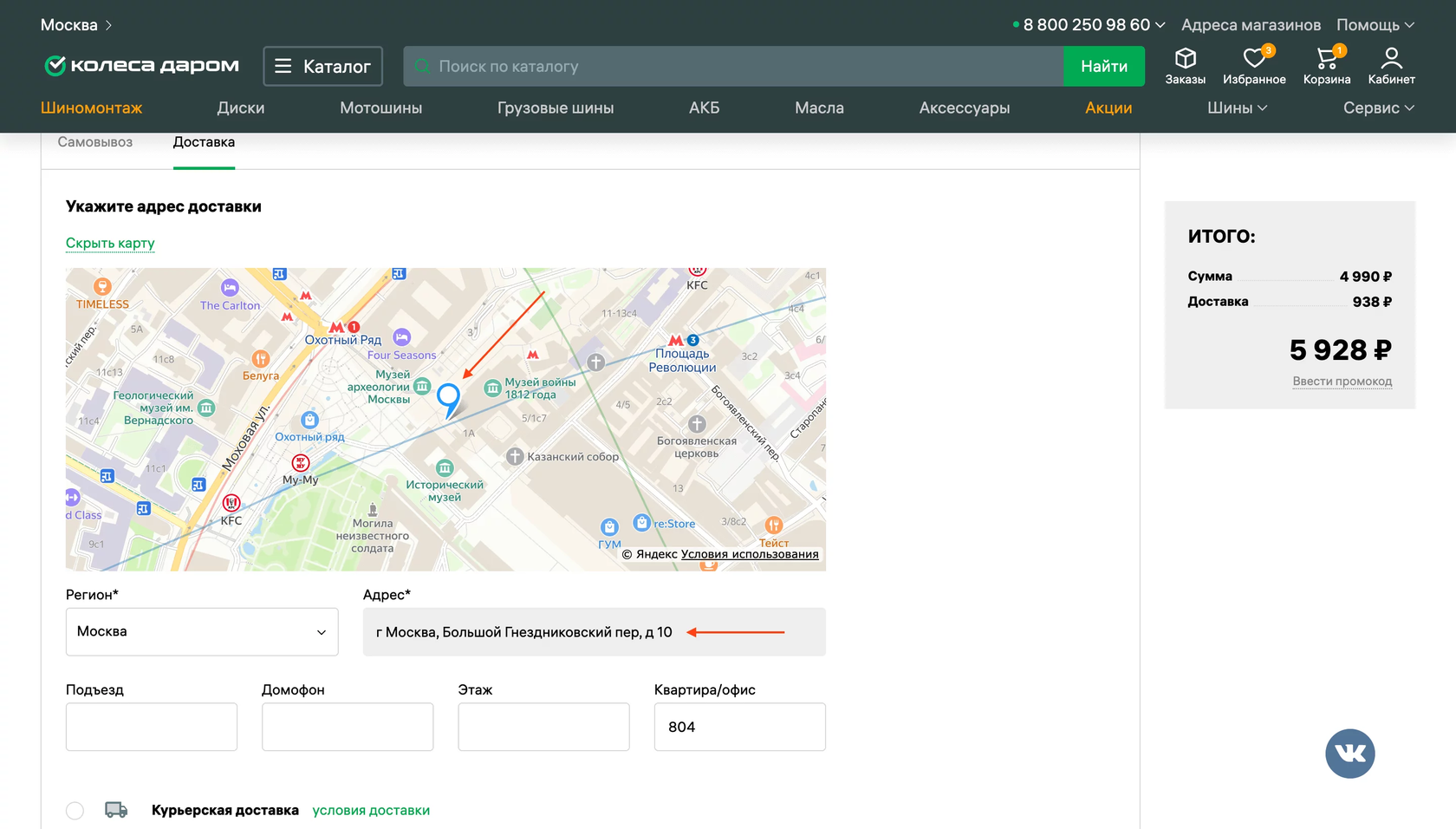
Task: Expand the Шины dropdown menu
Action: tap(1237, 108)
